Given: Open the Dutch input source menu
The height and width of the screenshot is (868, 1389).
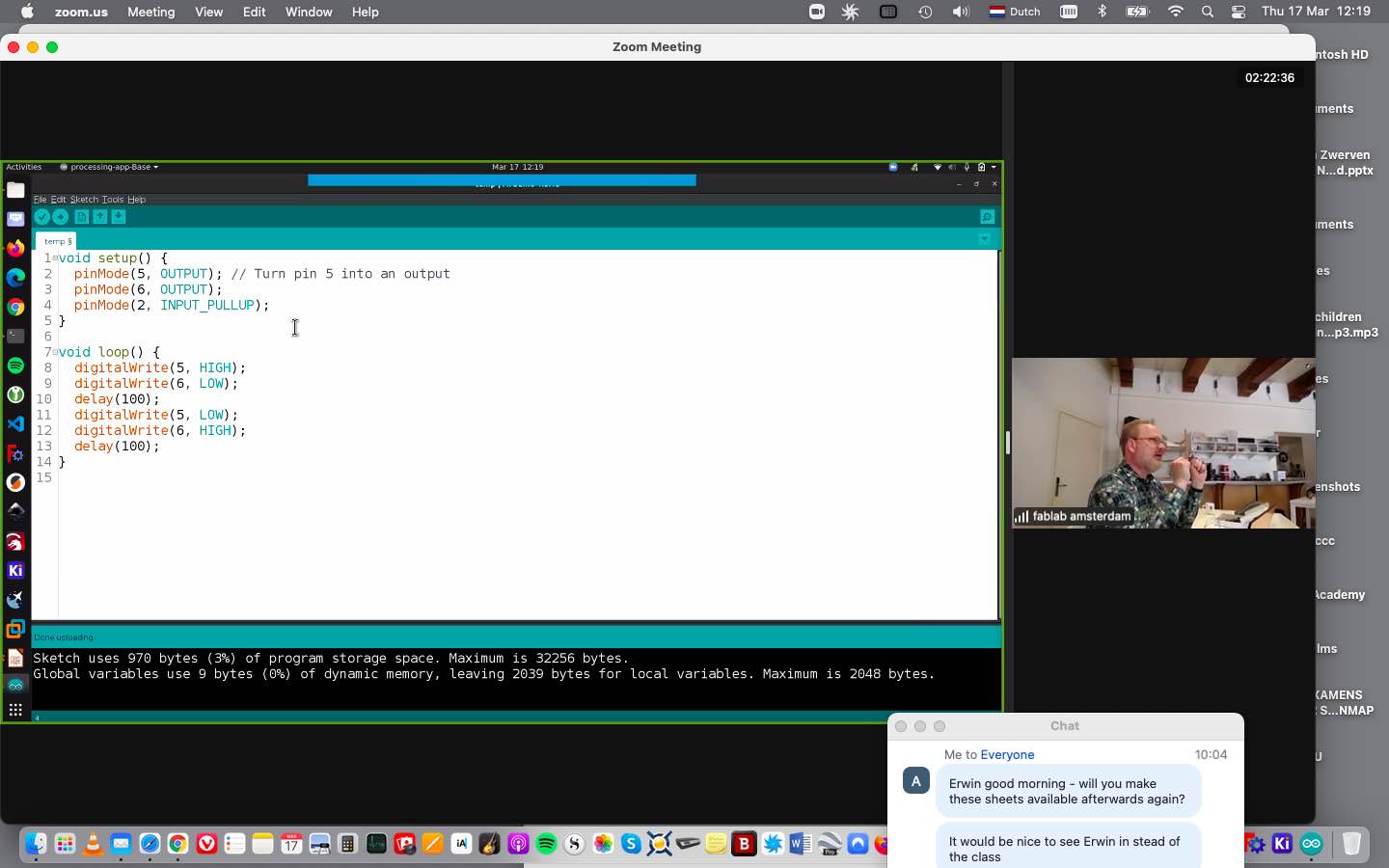Looking at the screenshot, I should click(x=1014, y=12).
